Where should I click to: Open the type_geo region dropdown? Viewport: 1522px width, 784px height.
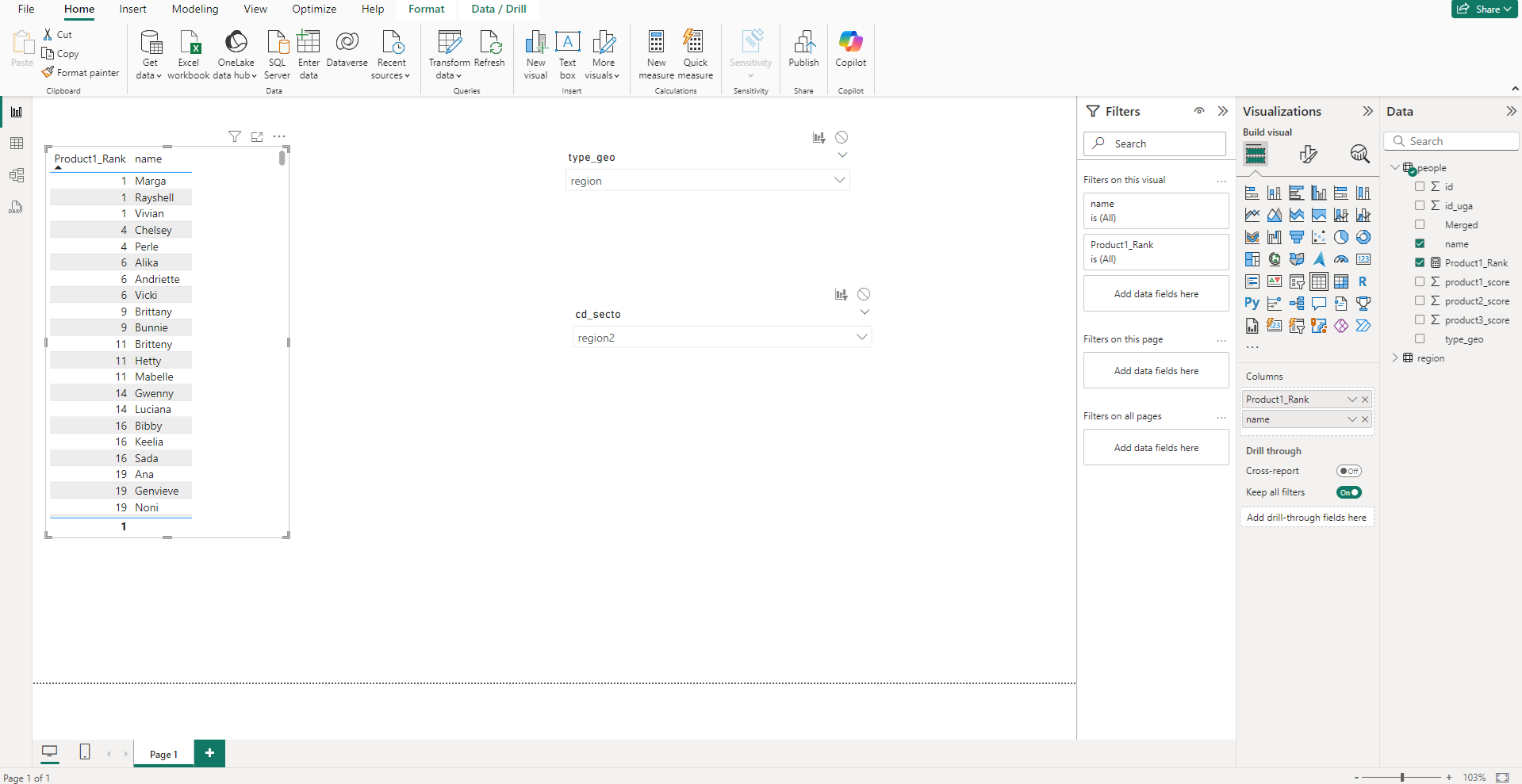click(707, 181)
